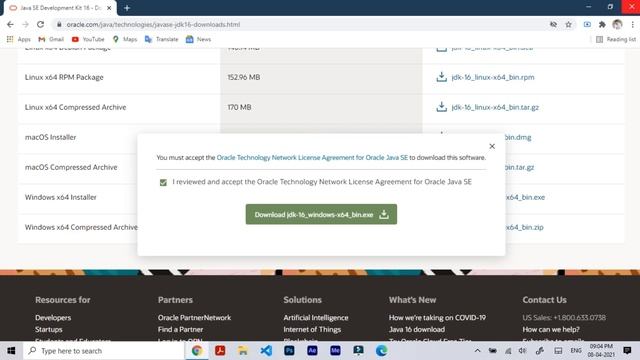The height and width of the screenshot is (360, 640).
Task: Open the Java 16 download footer link
Action: click(417, 329)
